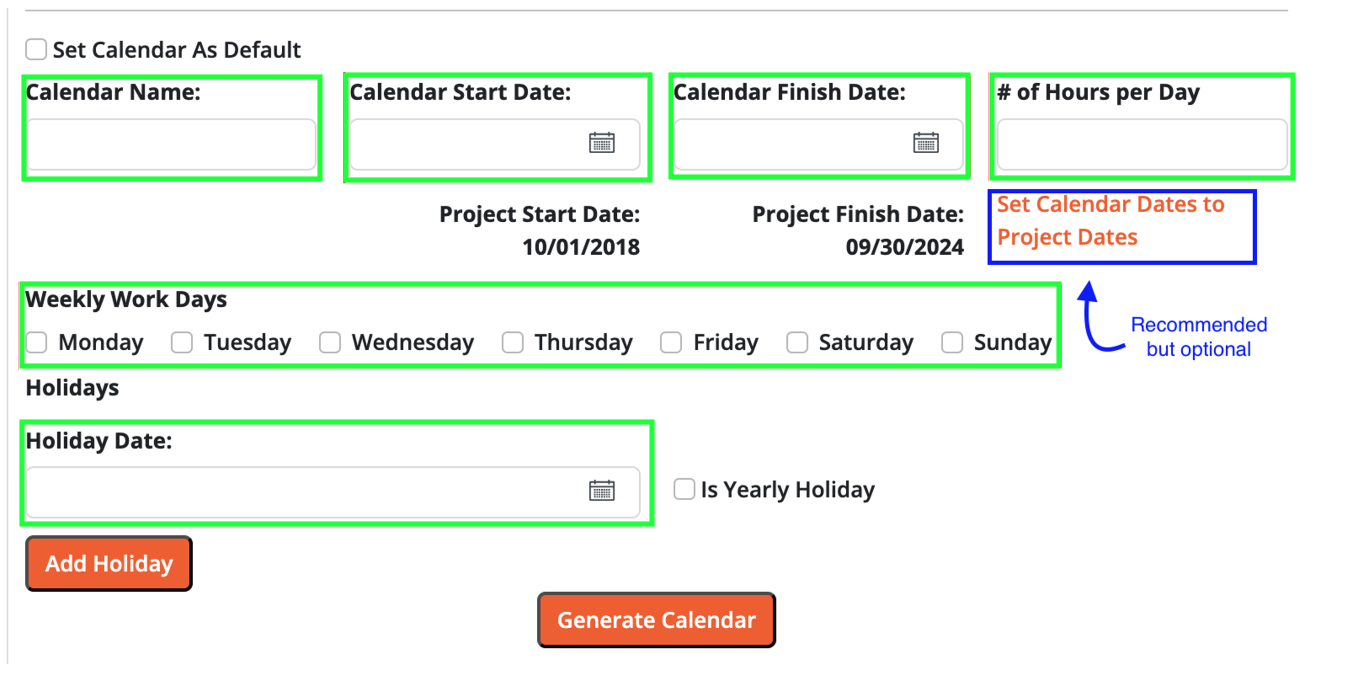
Task: Select Saturday as a work day
Action: pos(797,343)
